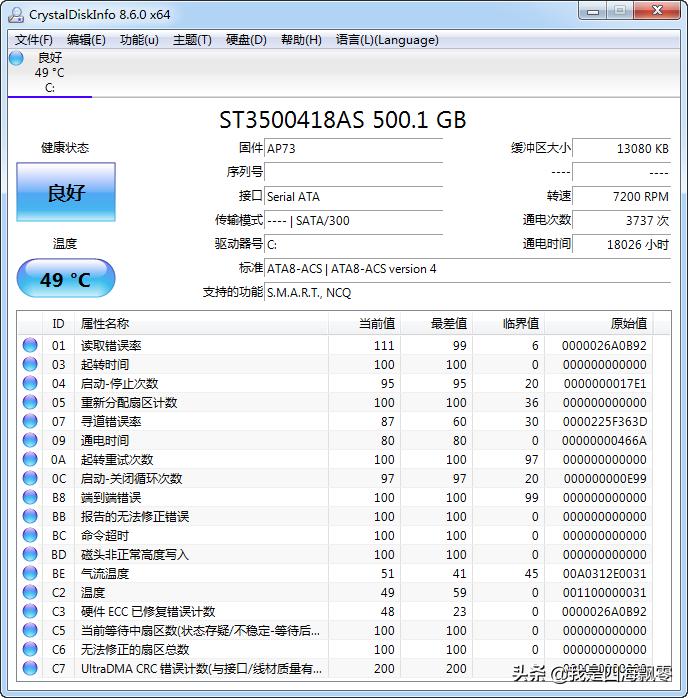Viewport: 688px width, 698px height.
Task: Click the 当前值 column header
Action: pyautogui.click(x=365, y=324)
